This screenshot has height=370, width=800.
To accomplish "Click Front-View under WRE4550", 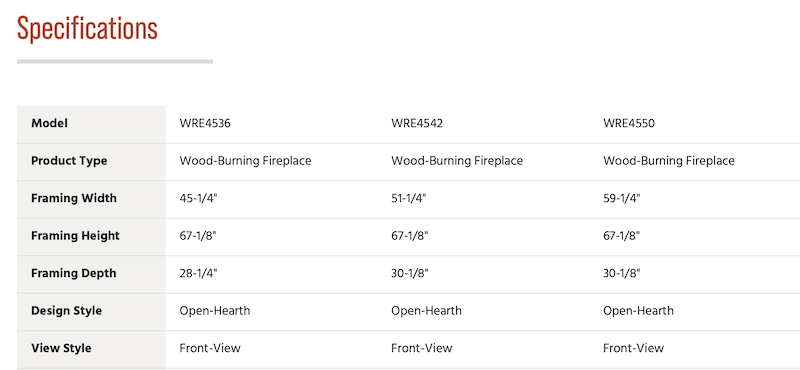I will [x=634, y=348].
